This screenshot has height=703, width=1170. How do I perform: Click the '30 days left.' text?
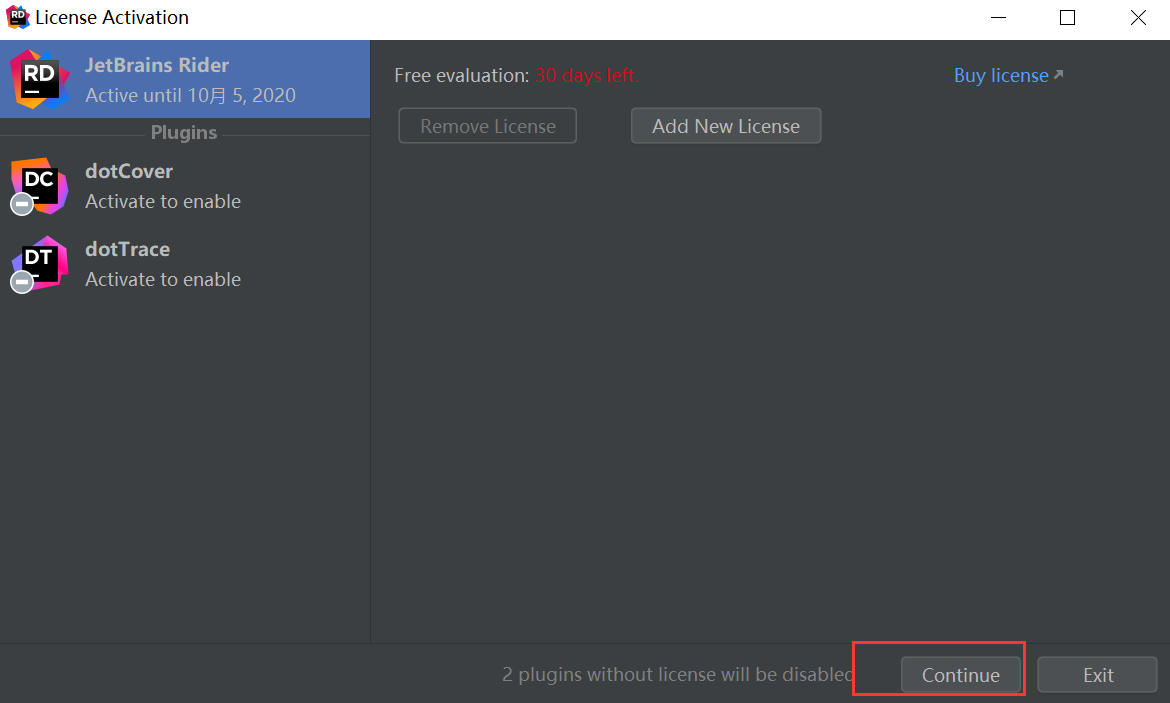(586, 75)
